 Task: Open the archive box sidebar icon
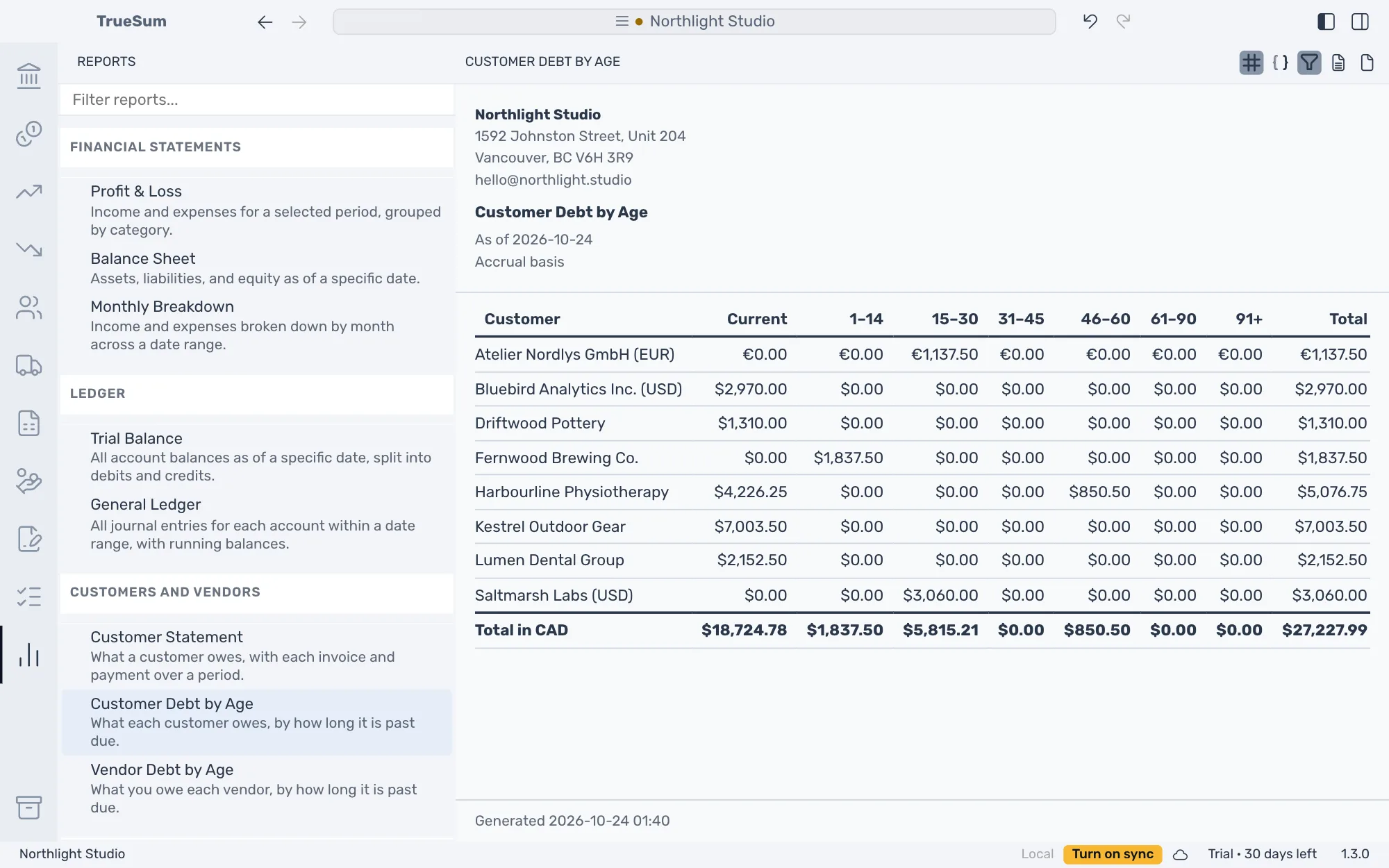coord(28,808)
